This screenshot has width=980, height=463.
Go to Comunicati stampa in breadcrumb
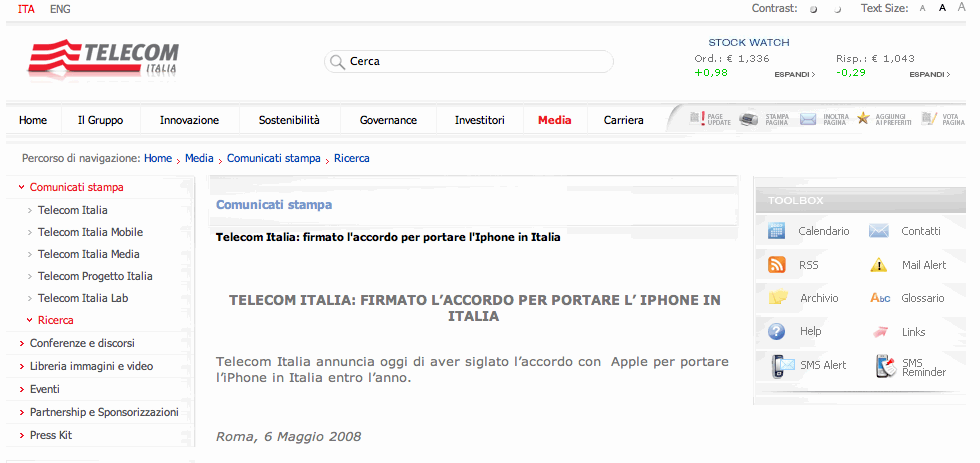[x=273, y=158]
